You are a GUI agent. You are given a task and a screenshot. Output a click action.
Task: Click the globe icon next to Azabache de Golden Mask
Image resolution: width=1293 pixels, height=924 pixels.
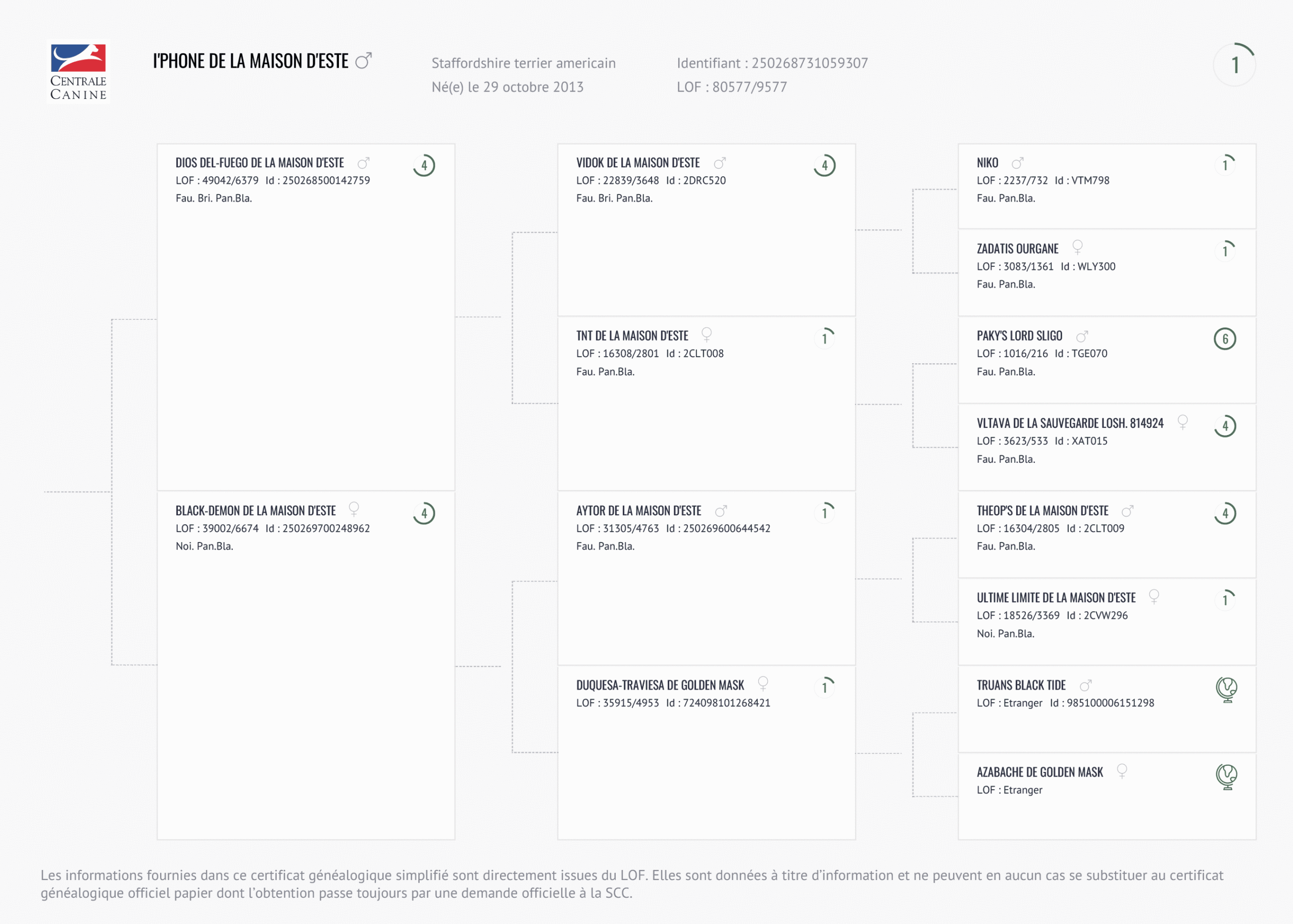1226,776
